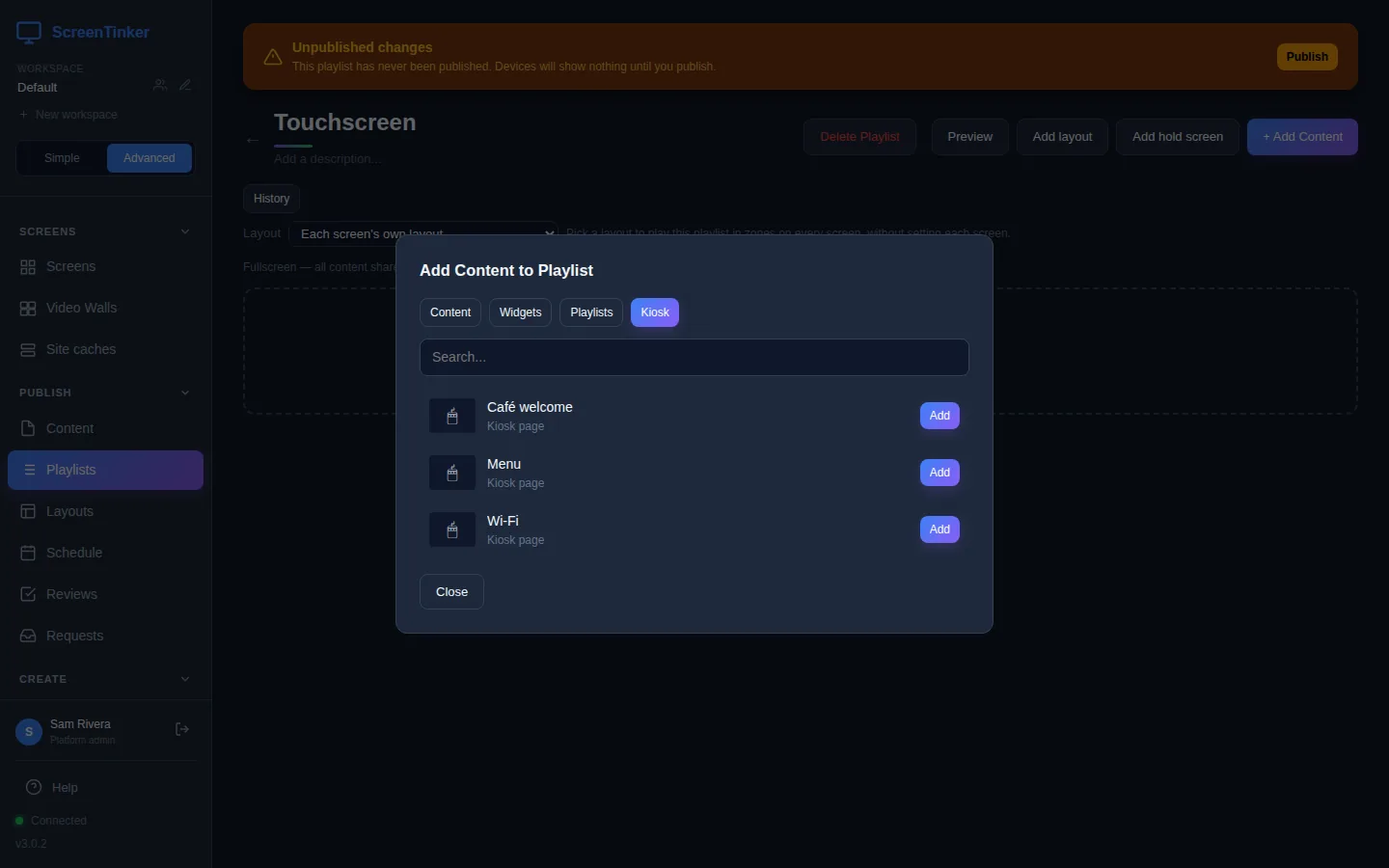Image resolution: width=1389 pixels, height=868 pixels.
Task: Select the Widgets tab in dialog
Action: pyautogui.click(x=520, y=312)
